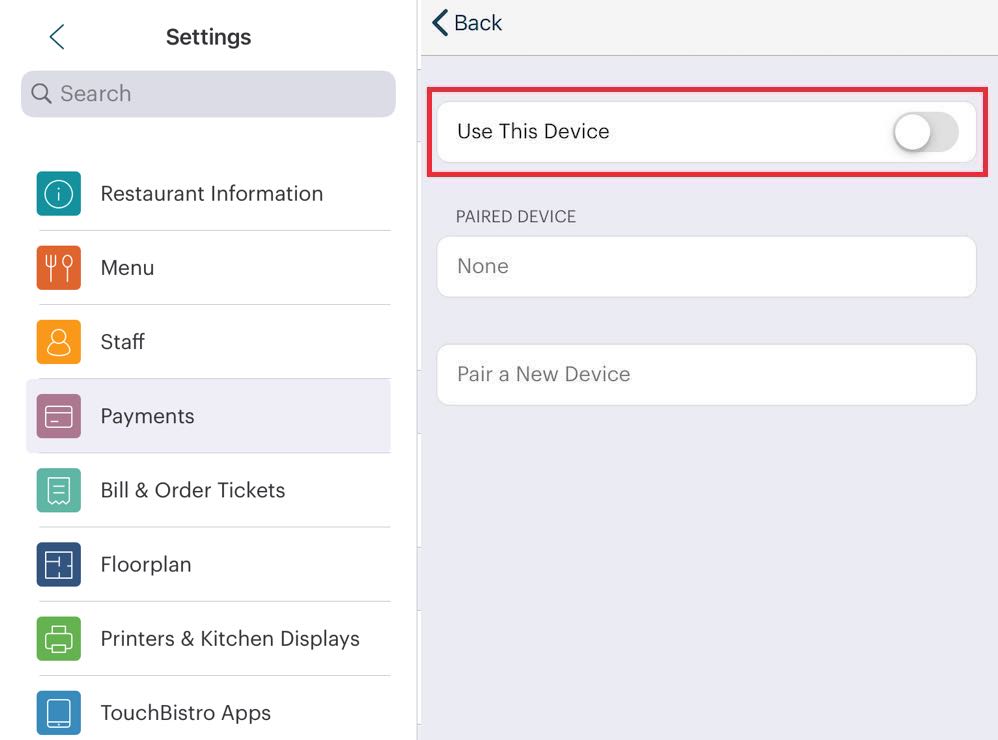The image size is (998, 740).
Task: Click the Bill & Order Tickets receipt icon
Action: click(59, 490)
